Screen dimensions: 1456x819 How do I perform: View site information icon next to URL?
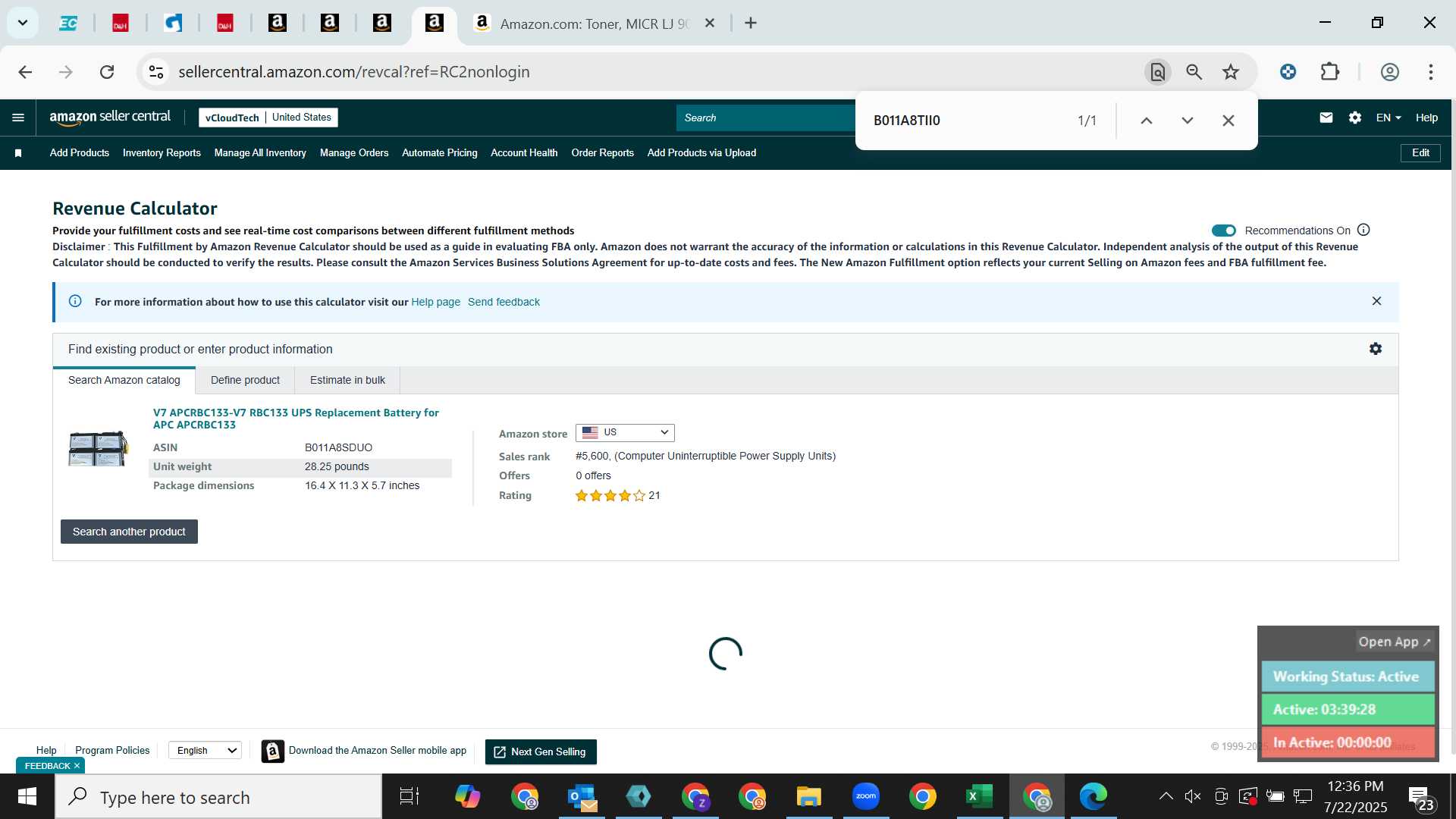click(156, 72)
